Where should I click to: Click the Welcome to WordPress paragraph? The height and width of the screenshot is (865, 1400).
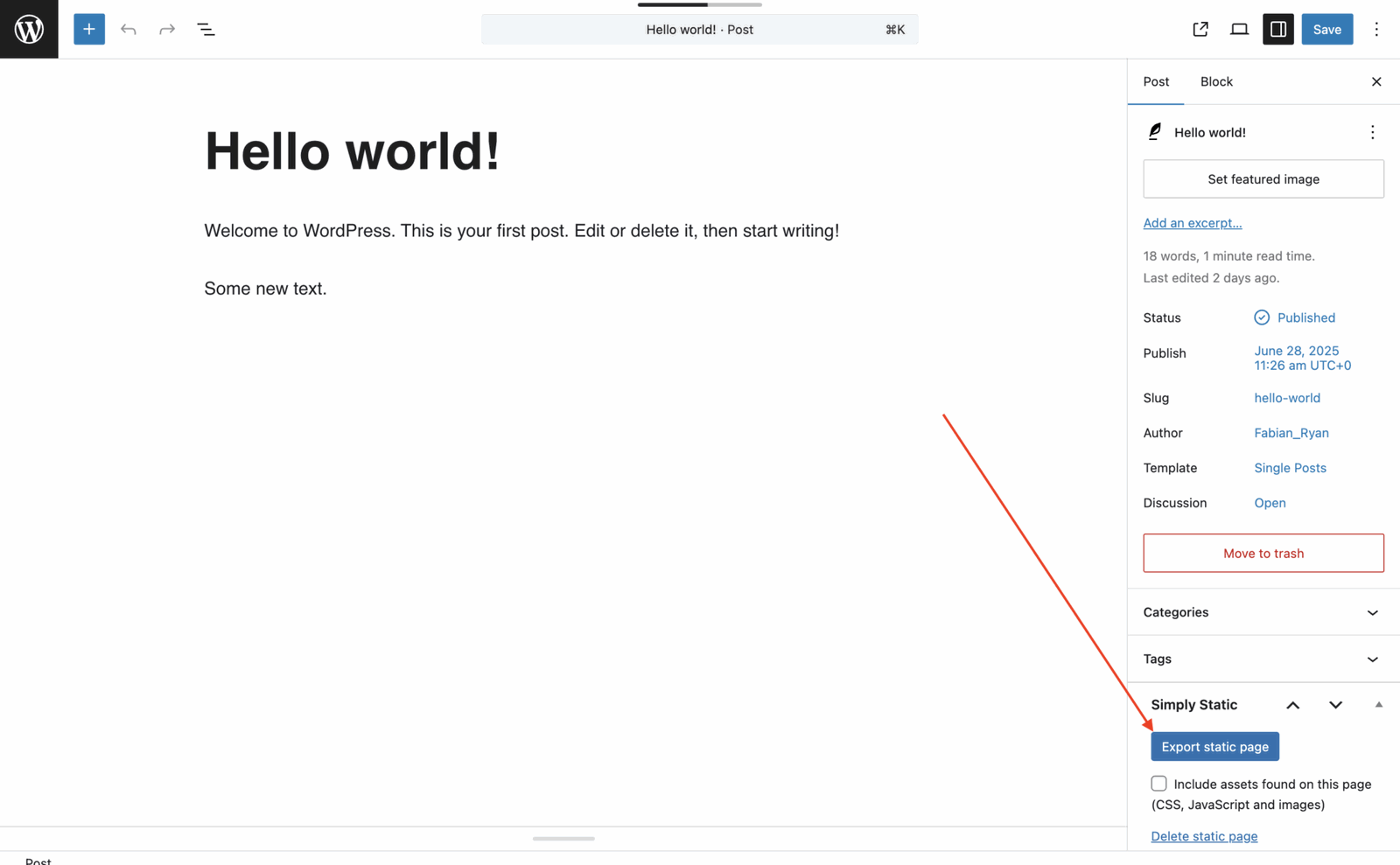tap(521, 231)
